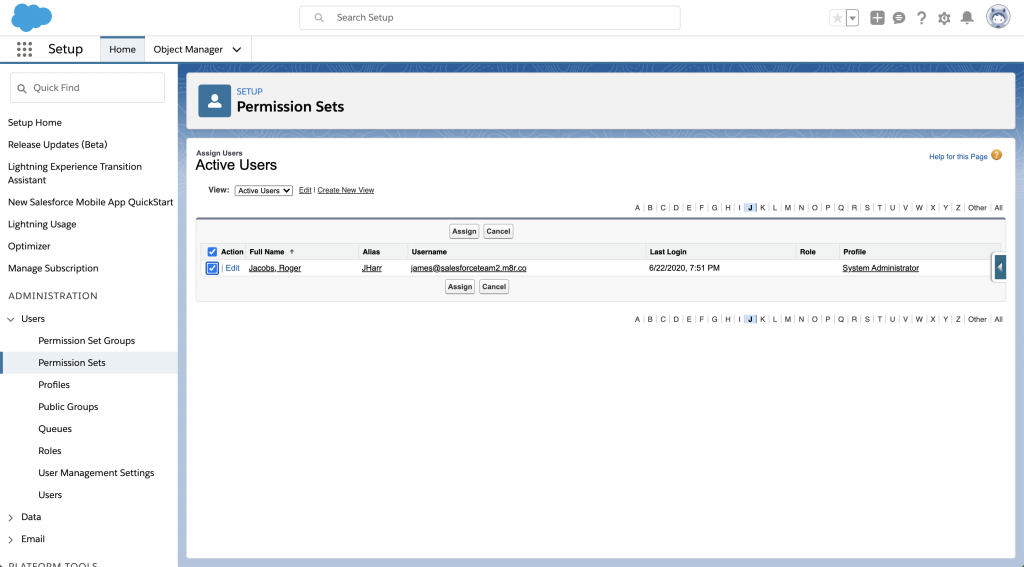The image size is (1024, 567).
Task: Filter by letter S in bottom alphabet bar
Action: tap(867, 319)
